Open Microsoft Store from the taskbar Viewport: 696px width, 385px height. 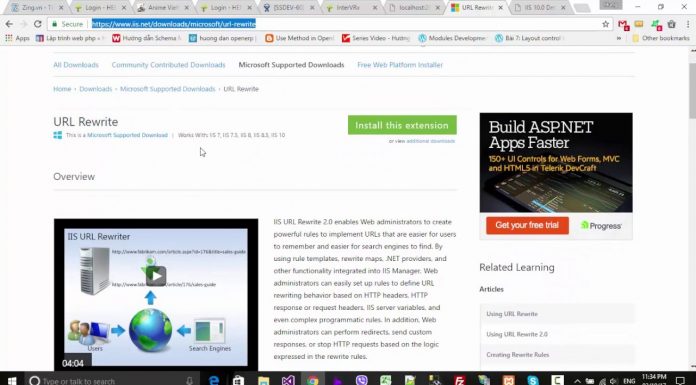[238, 380]
